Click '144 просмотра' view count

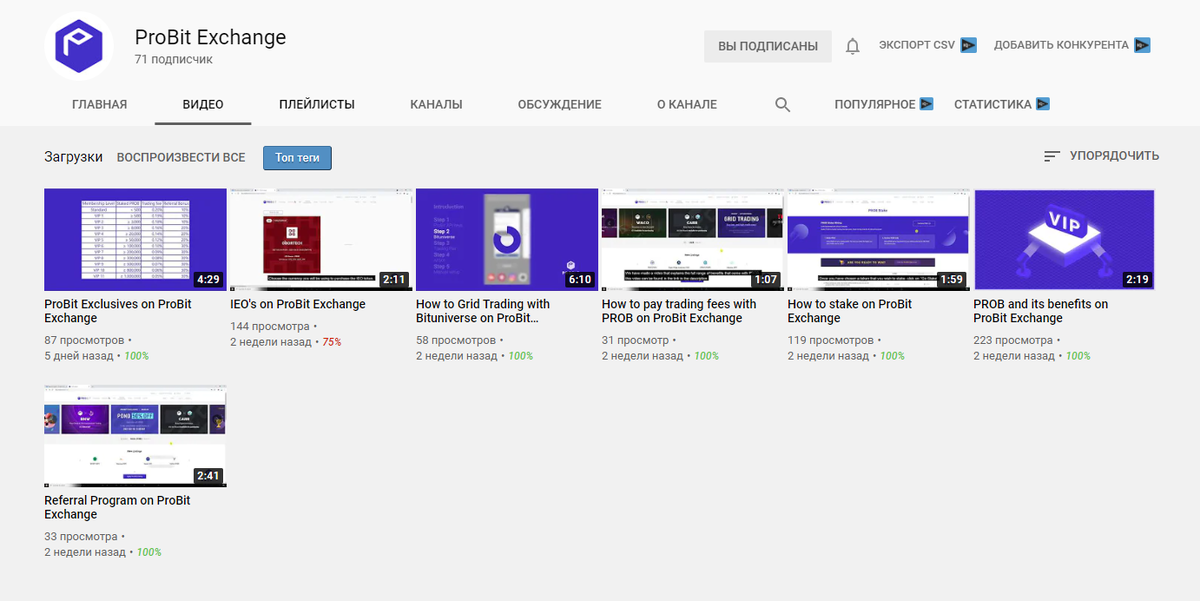coord(269,327)
